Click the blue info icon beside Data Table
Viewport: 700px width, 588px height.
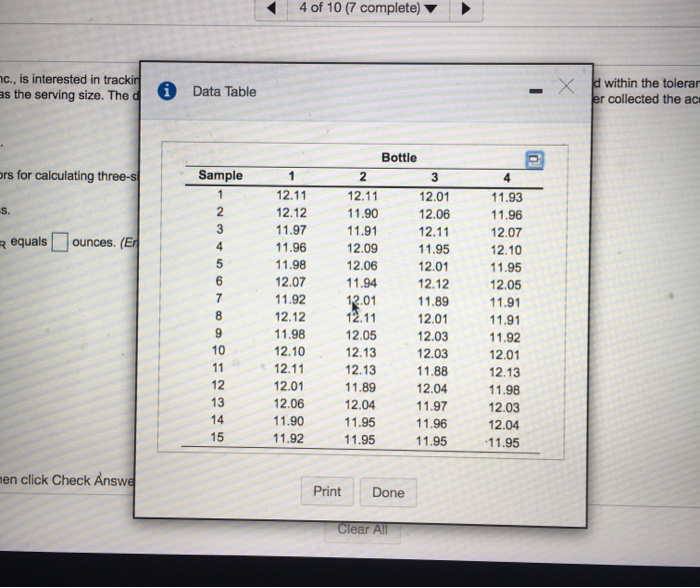[167, 91]
